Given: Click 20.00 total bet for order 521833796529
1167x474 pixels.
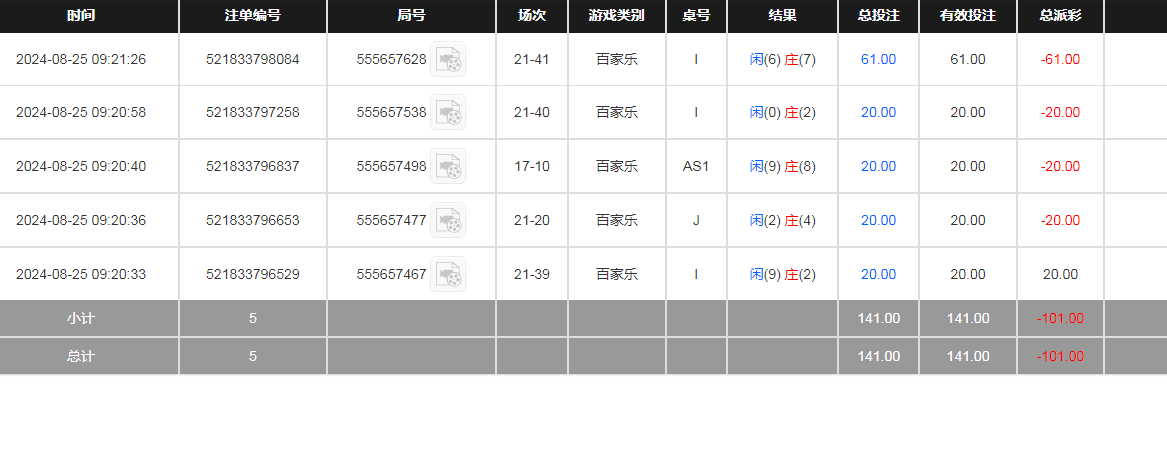Looking at the screenshot, I should [x=878, y=275].
